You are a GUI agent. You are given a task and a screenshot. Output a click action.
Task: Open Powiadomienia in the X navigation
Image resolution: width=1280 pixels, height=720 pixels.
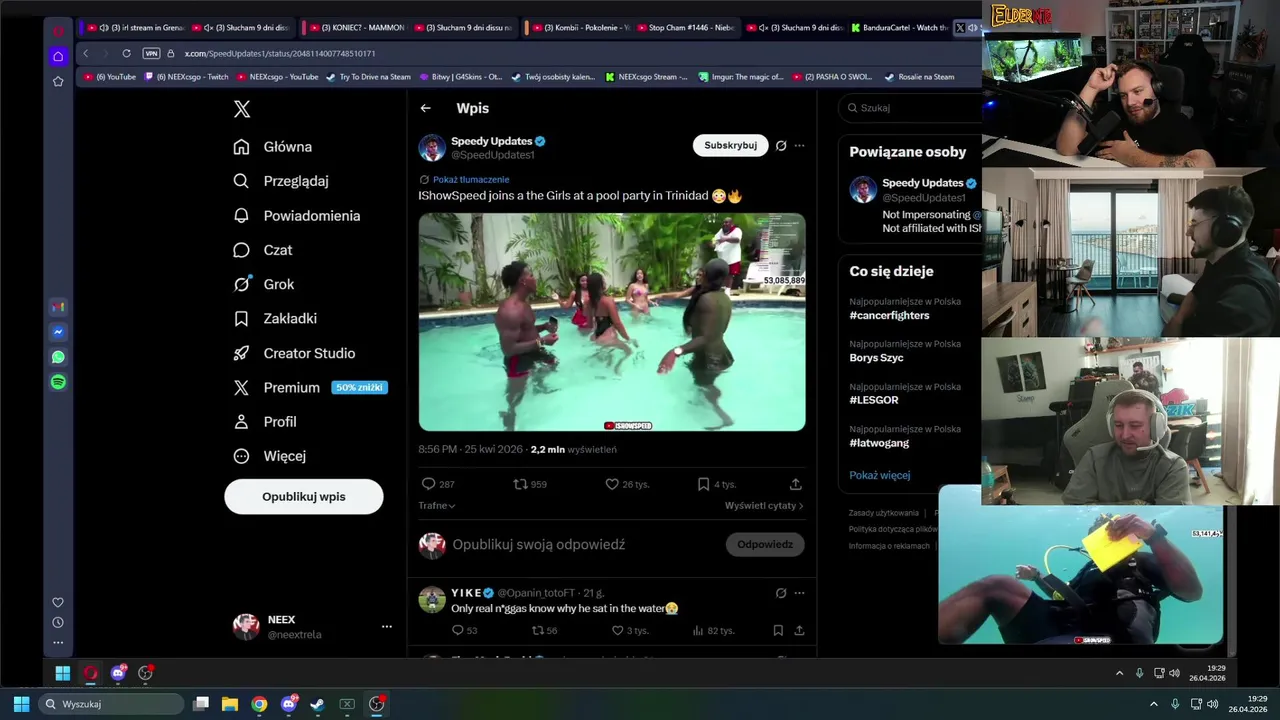tap(297, 216)
